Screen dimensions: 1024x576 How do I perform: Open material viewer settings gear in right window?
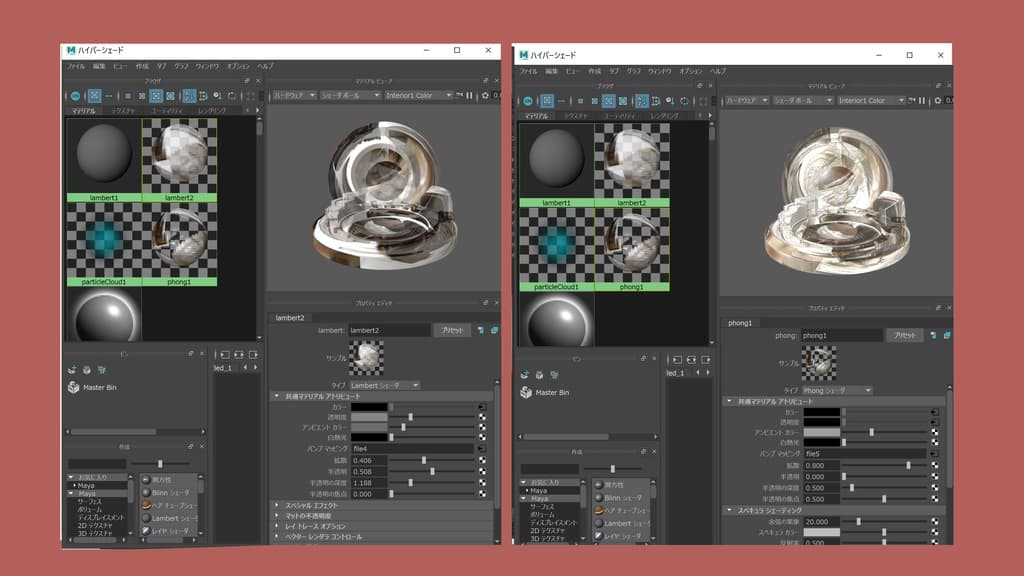pos(937,101)
